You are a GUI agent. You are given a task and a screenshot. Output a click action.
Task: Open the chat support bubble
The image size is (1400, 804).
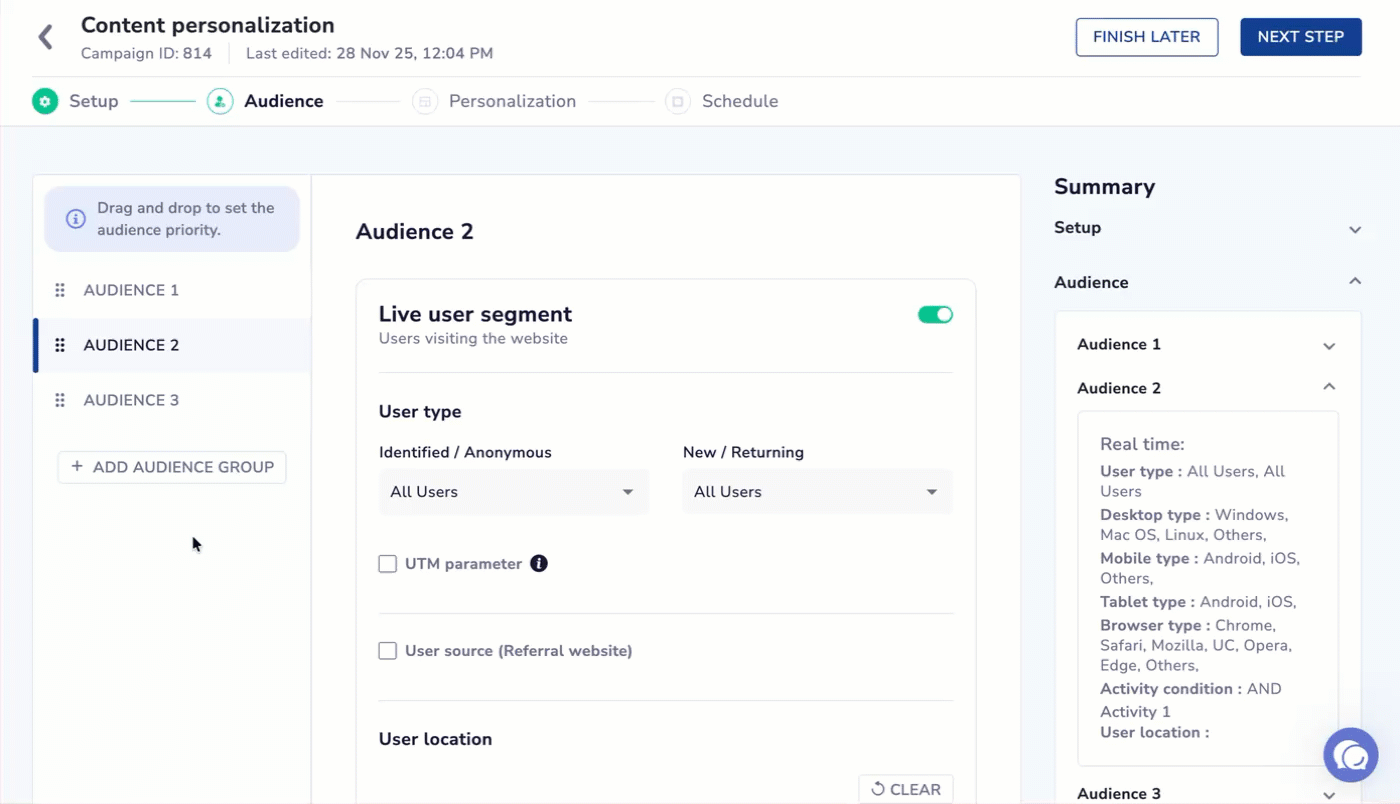pos(1350,755)
